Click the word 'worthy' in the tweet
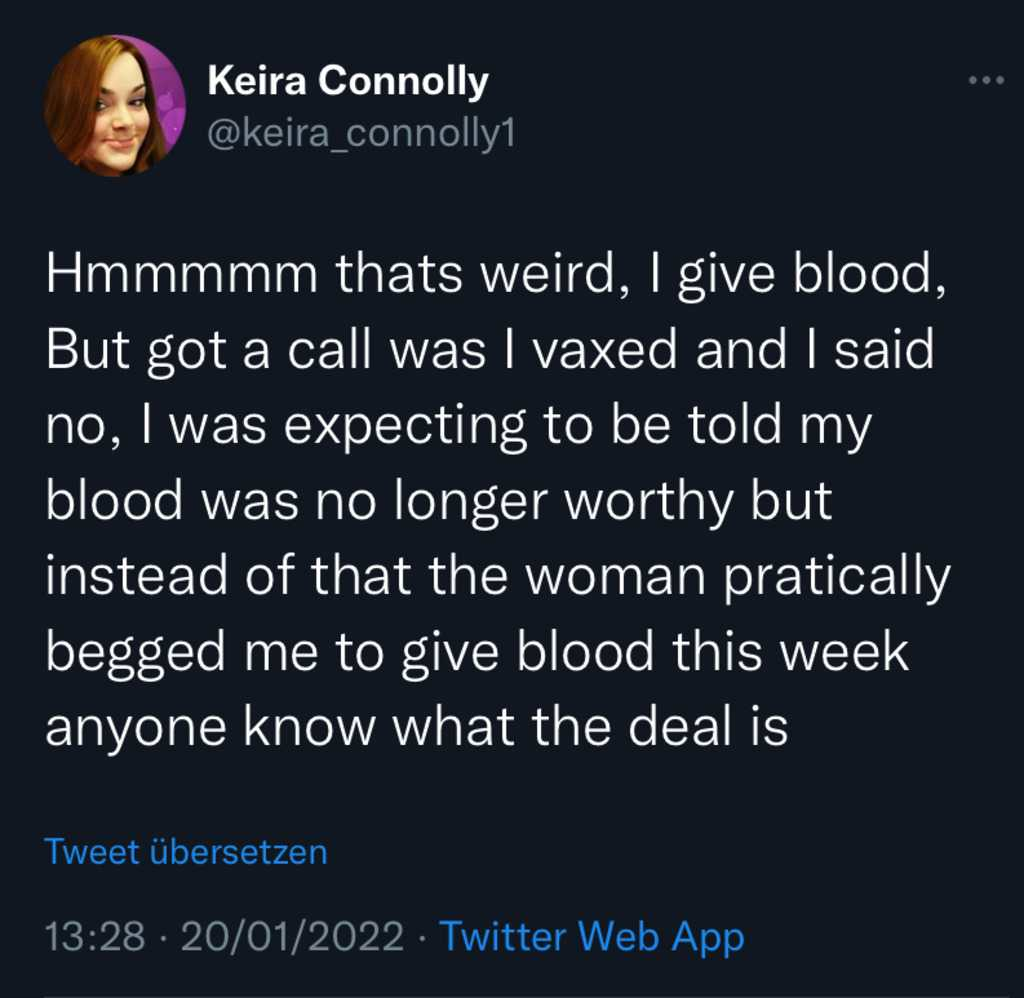This screenshot has width=1024, height=998. pyautogui.click(x=647, y=503)
